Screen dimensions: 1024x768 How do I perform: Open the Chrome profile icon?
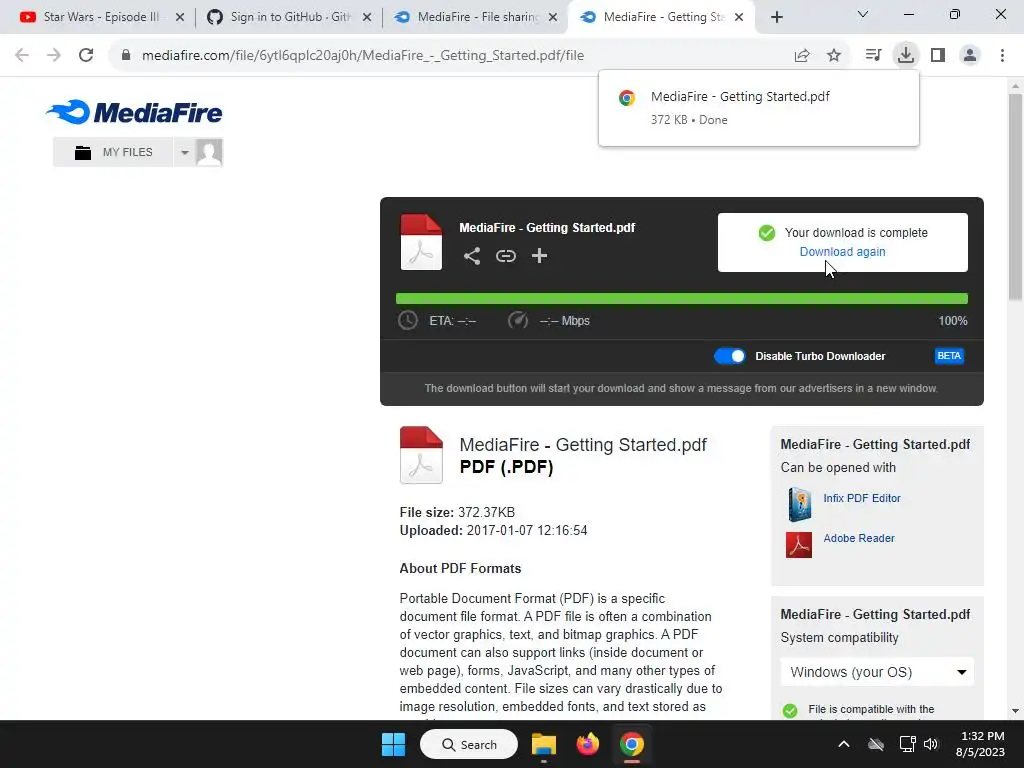click(970, 56)
